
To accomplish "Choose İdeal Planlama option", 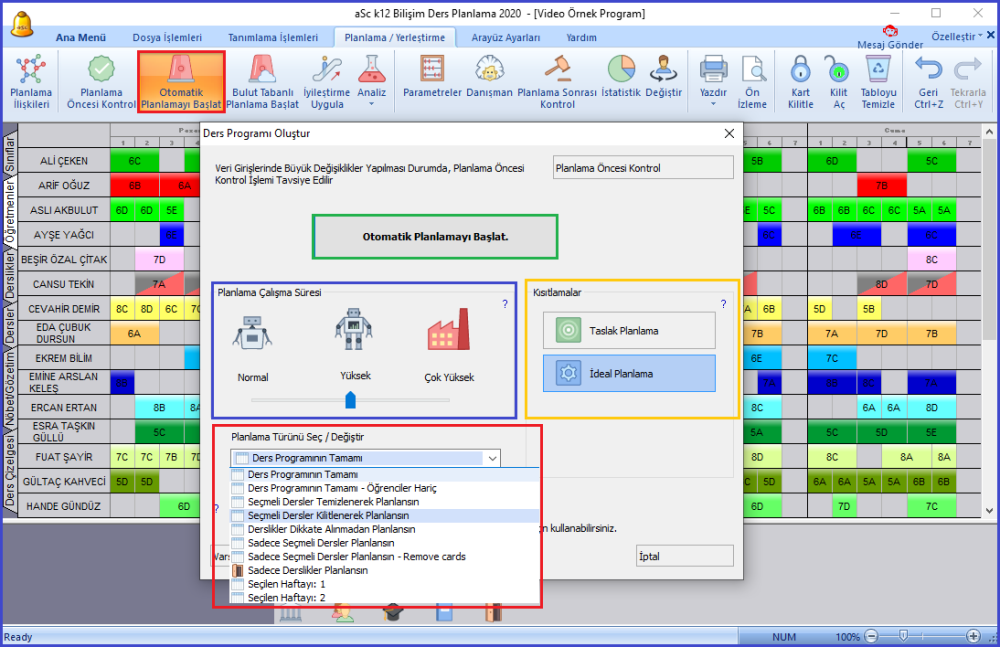I will (629, 373).
